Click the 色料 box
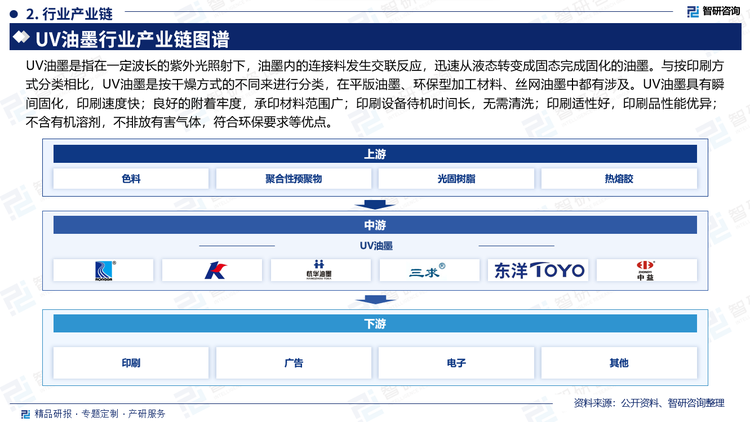 point(131,178)
